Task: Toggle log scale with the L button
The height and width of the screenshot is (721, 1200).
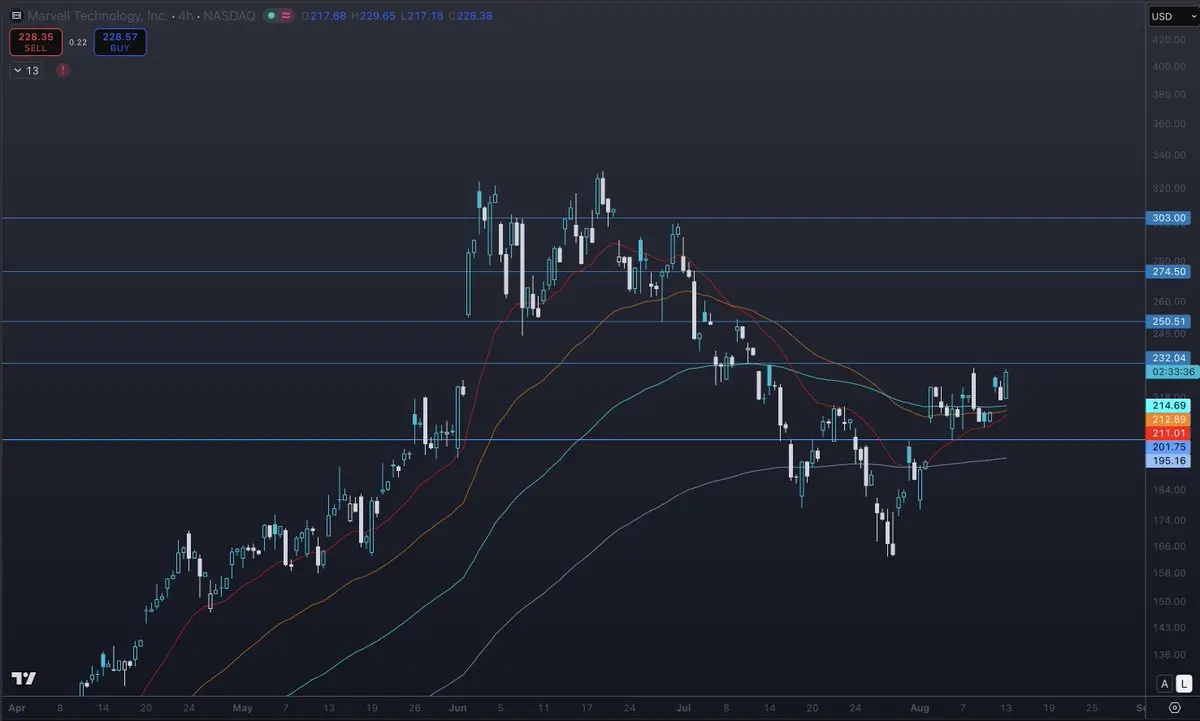Action: (1182, 684)
